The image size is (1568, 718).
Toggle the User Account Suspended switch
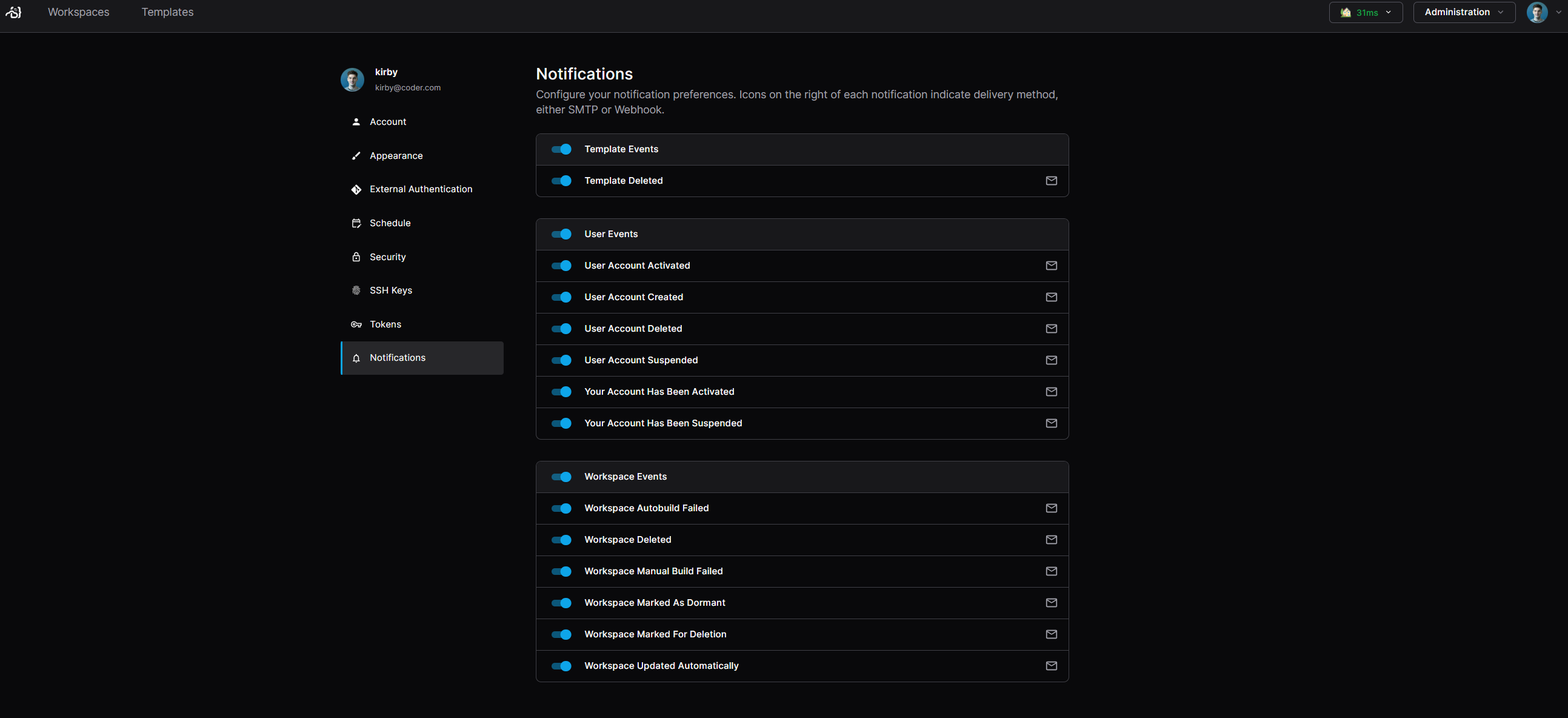[561, 361]
